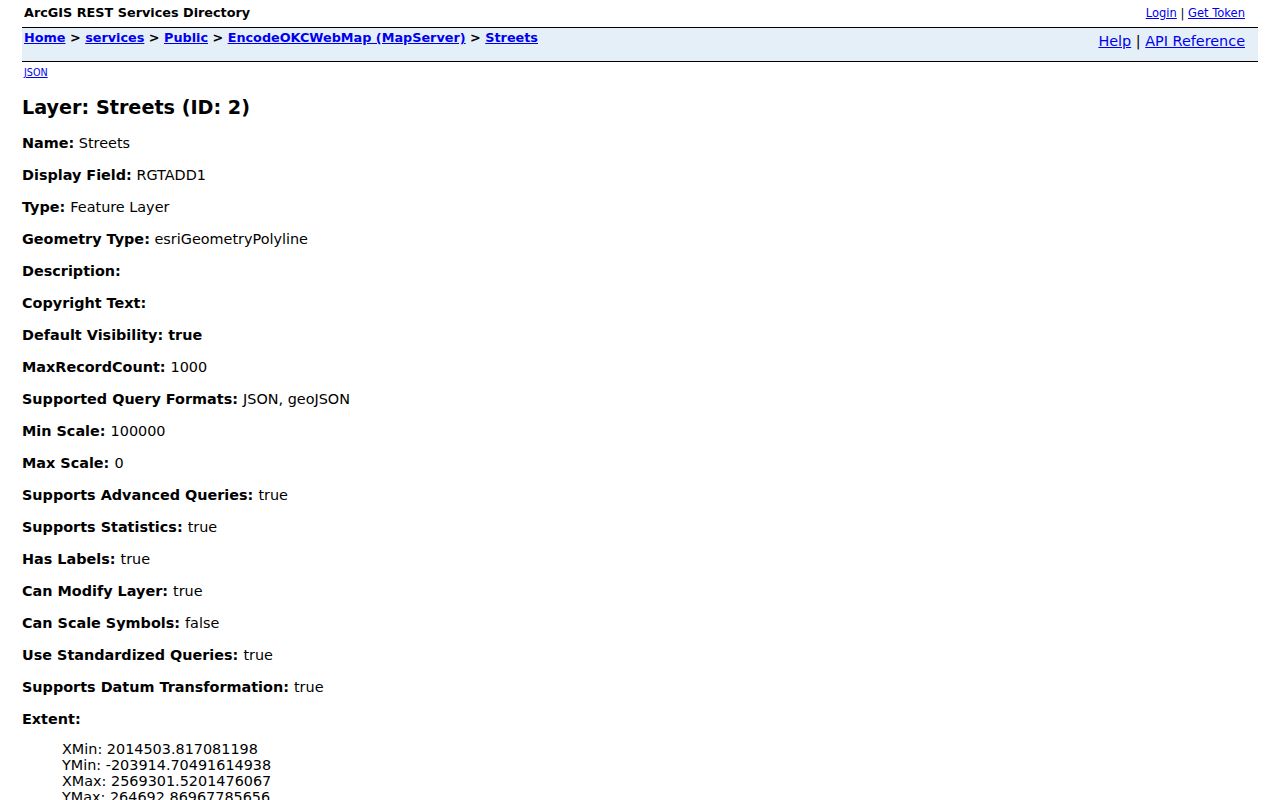Image resolution: width=1280 pixels, height=800 pixels.
Task: Click the 'Name: Streets' line
Action: 76,143
